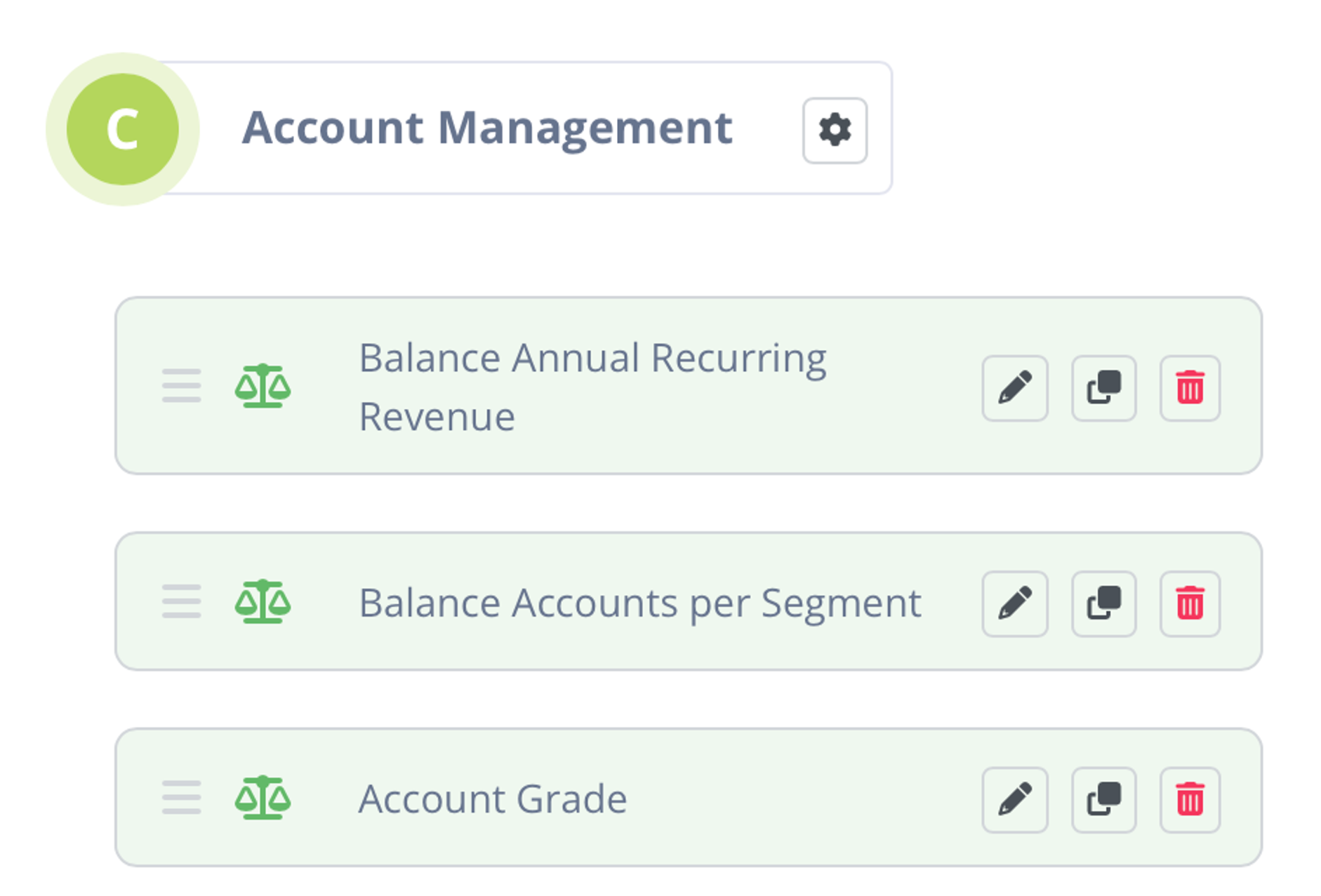Delete the Account Grade rule
Viewport: 1321px width, 896px height.
pos(1190,799)
